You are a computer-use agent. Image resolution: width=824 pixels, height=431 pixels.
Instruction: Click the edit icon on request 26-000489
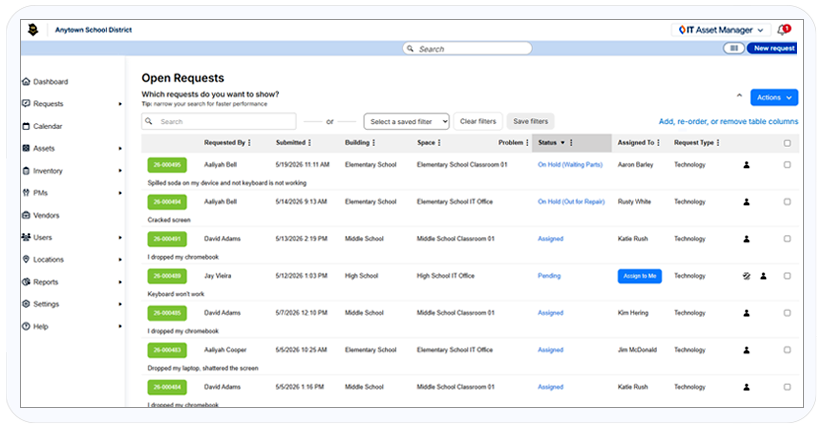tap(746, 276)
